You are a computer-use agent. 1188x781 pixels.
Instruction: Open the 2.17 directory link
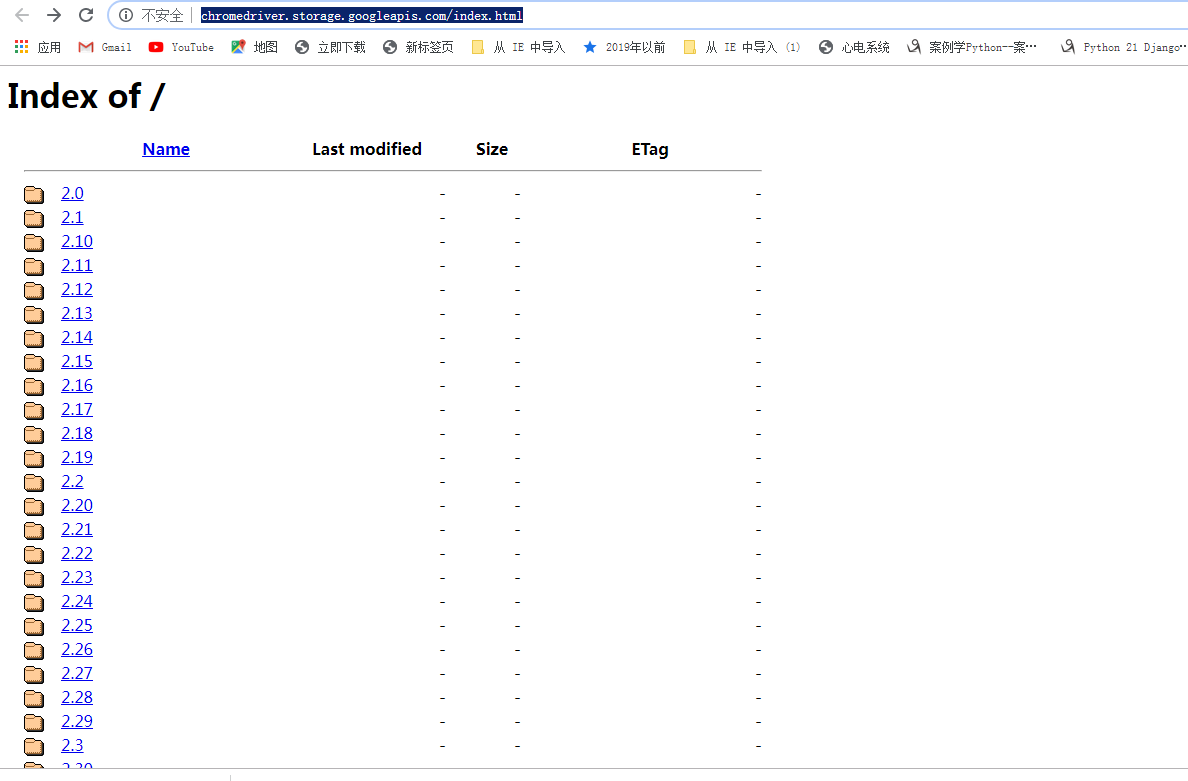[77, 409]
